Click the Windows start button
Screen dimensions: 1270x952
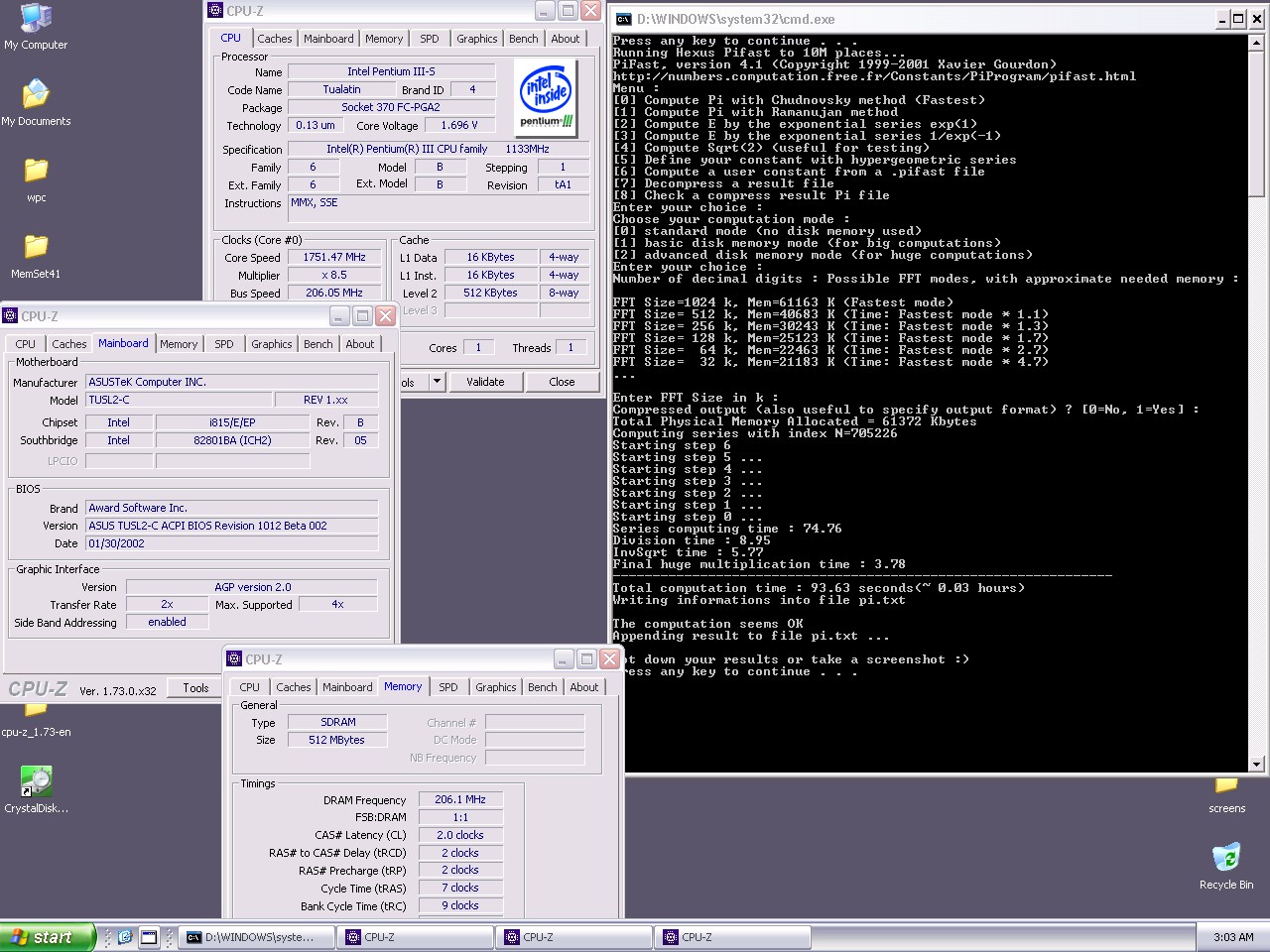(48, 936)
